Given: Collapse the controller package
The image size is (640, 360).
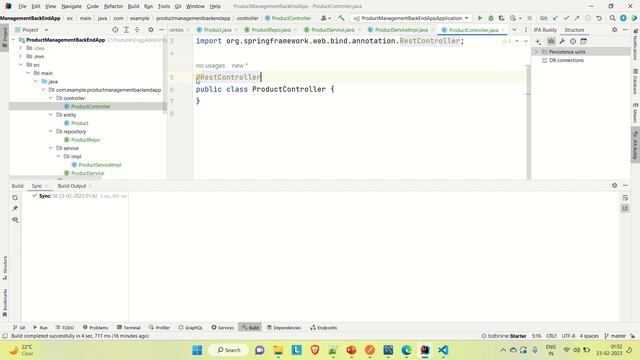Looking at the screenshot, I should (x=51, y=98).
